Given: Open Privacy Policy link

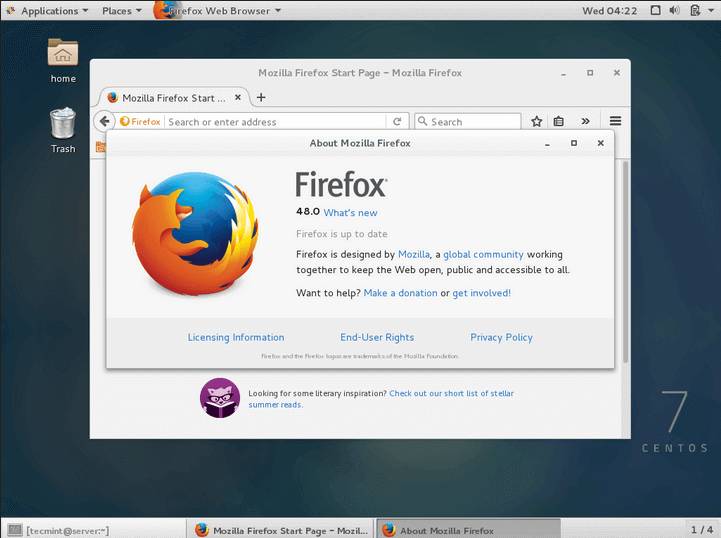Looking at the screenshot, I should point(501,337).
